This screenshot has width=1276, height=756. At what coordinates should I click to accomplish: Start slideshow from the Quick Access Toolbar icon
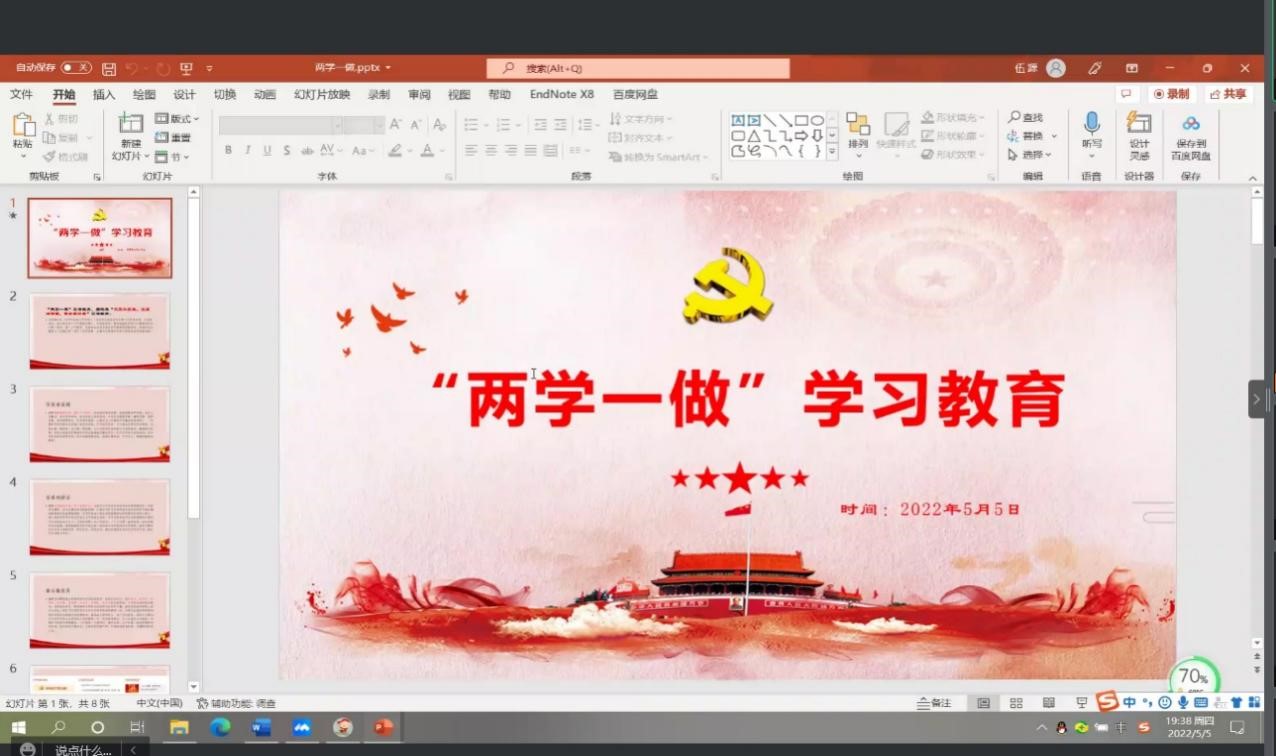click(x=186, y=69)
